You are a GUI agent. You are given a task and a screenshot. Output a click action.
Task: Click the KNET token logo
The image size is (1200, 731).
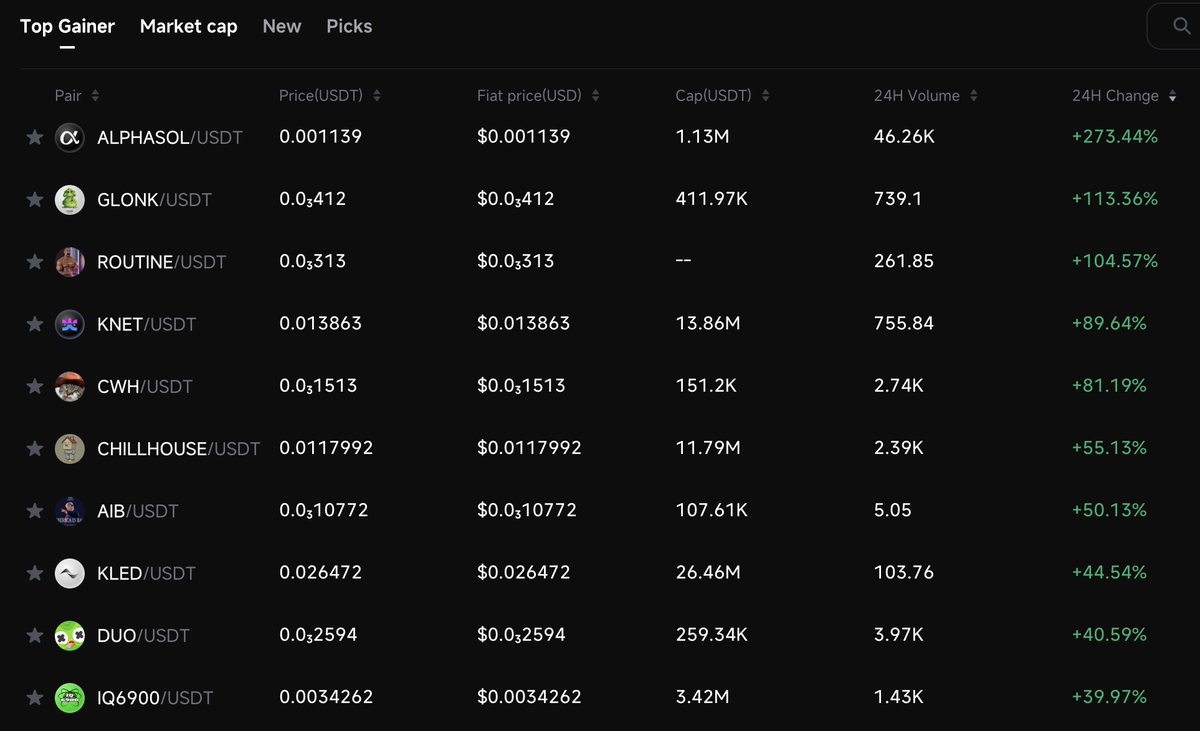[70, 323]
